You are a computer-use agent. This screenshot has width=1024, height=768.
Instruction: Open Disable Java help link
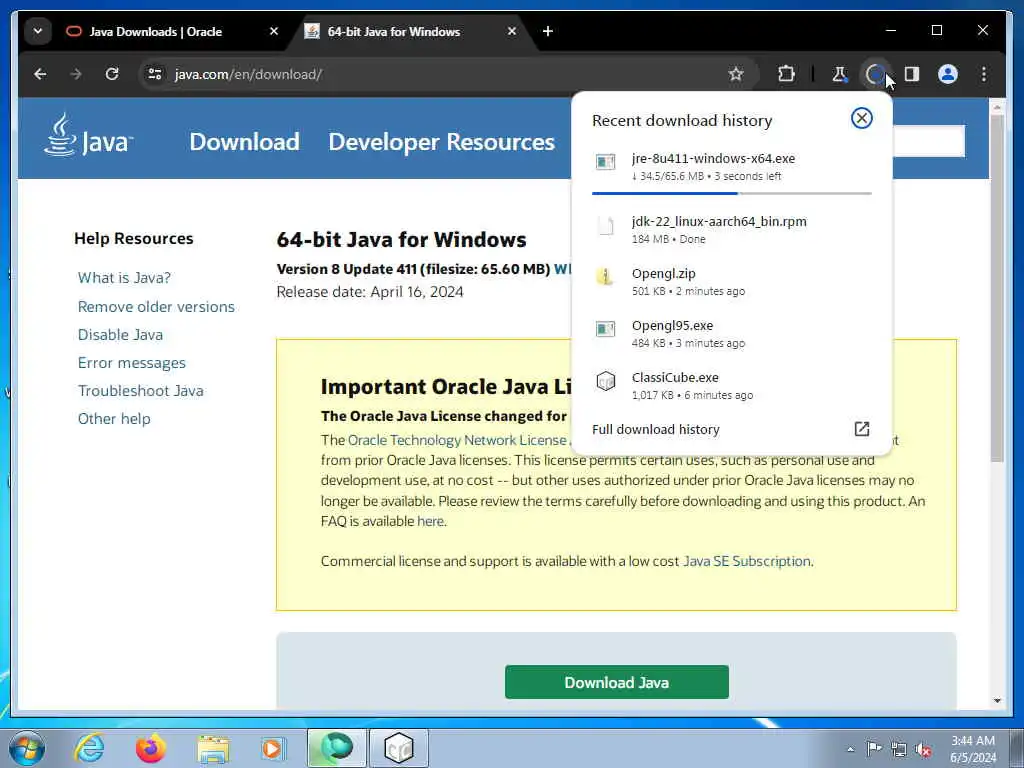click(120, 334)
